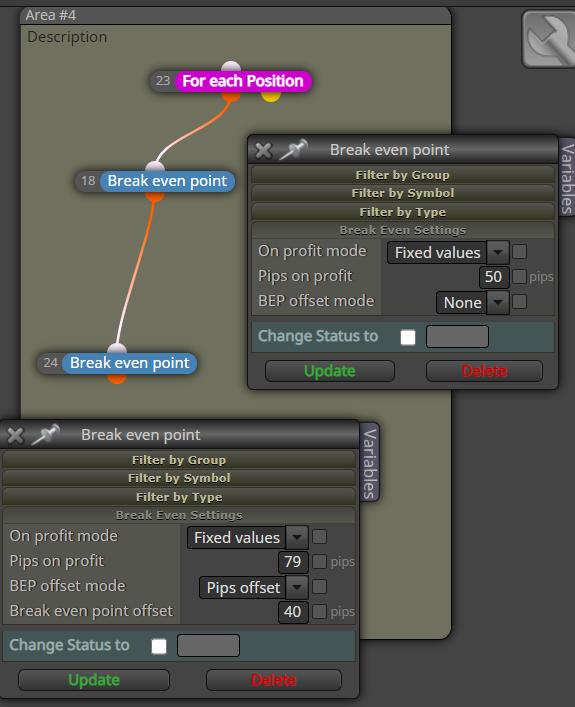Click the orange output connector of For each Position
Viewport: 575px width, 707px height.
(231, 96)
